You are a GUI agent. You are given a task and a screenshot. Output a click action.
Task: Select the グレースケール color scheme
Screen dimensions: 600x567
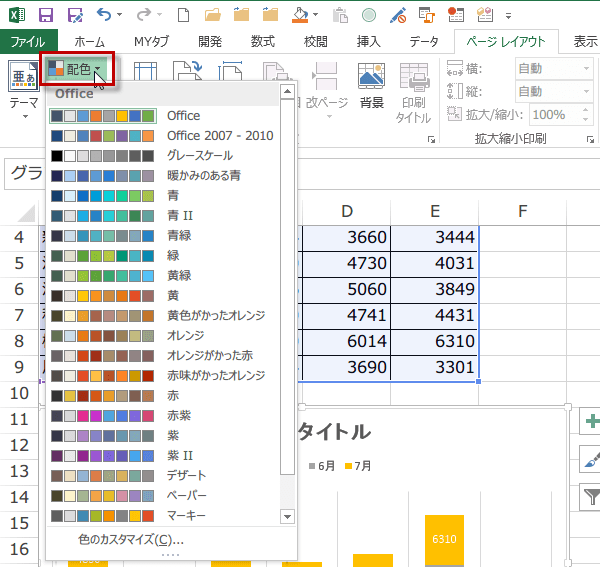coord(200,155)
